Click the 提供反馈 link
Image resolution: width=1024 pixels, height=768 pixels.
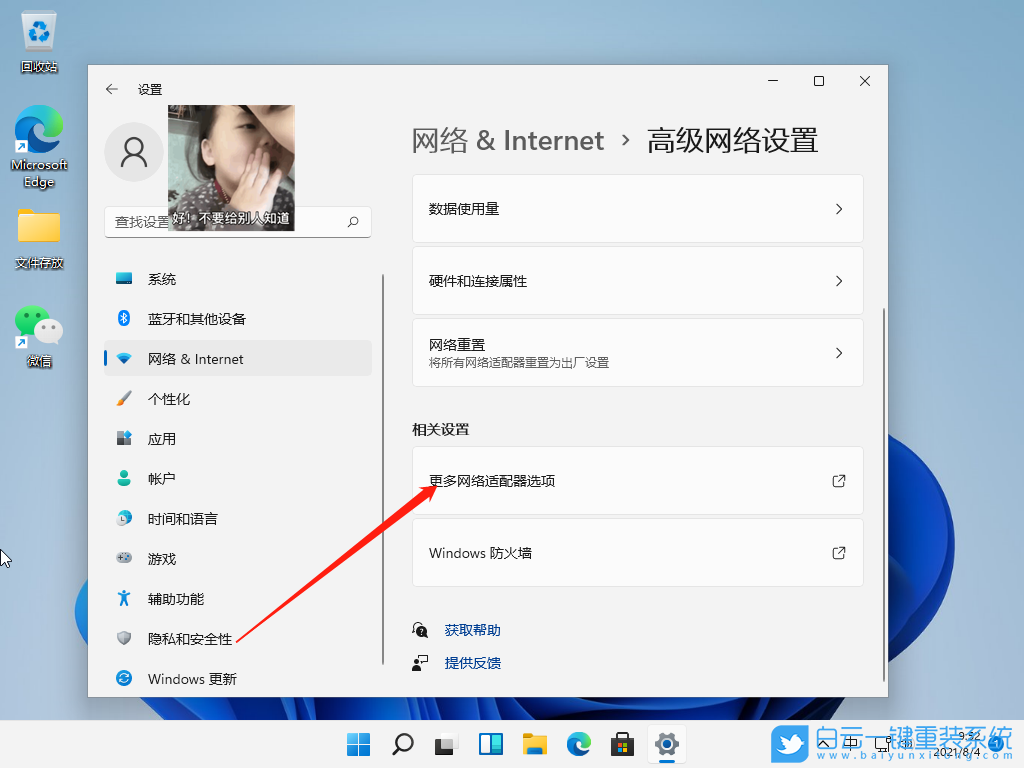click(x=472, y=662)
